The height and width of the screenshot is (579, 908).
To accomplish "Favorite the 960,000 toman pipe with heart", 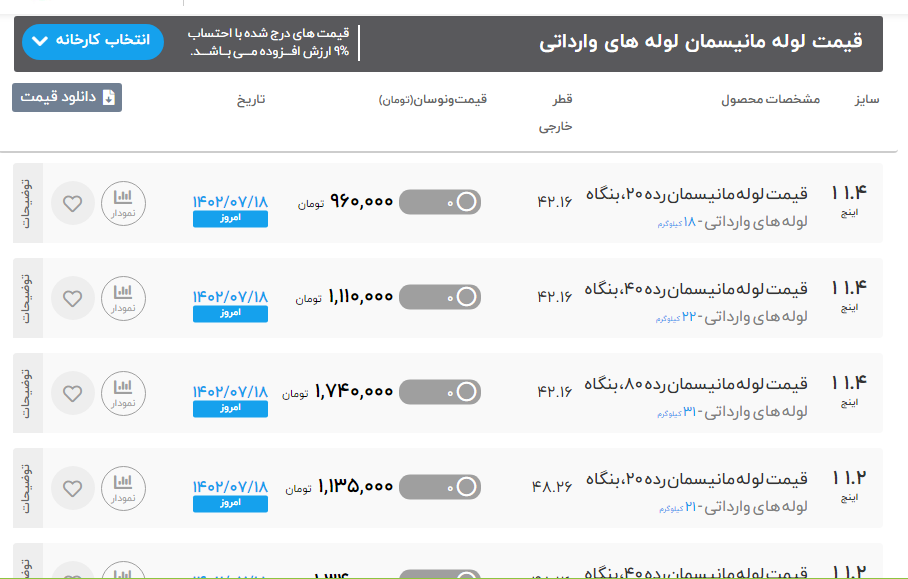I will (72, 202).
